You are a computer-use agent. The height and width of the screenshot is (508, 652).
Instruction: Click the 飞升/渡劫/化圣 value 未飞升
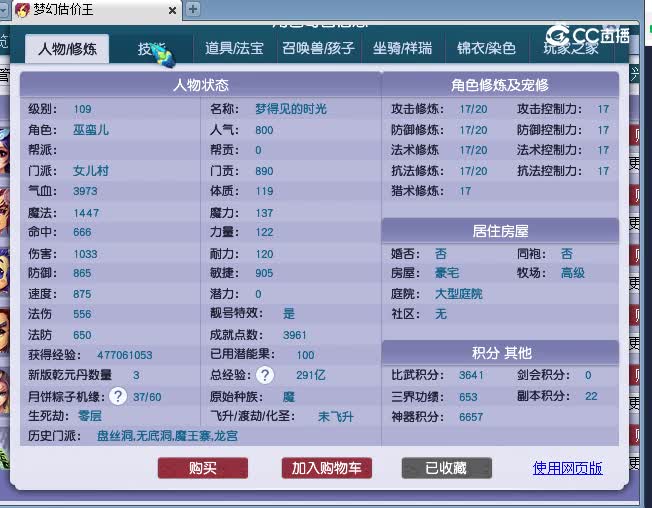pyautogui.click(x=336, y=417)
